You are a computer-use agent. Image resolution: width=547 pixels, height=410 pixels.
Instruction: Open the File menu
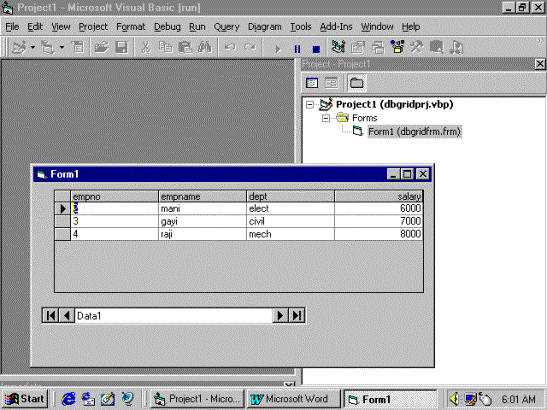(12, 27)
